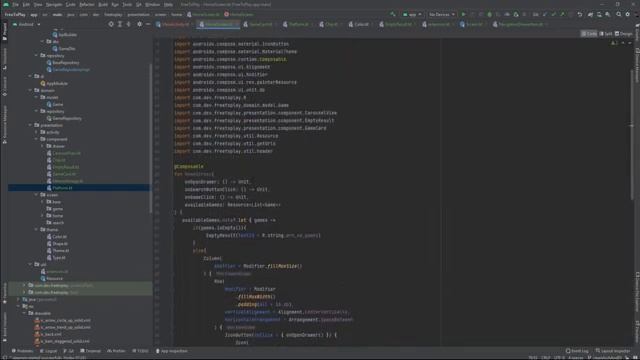Open Search Everywhere magnifier icon
This screenshot has height=360, width=640.
tap(619, 14)
